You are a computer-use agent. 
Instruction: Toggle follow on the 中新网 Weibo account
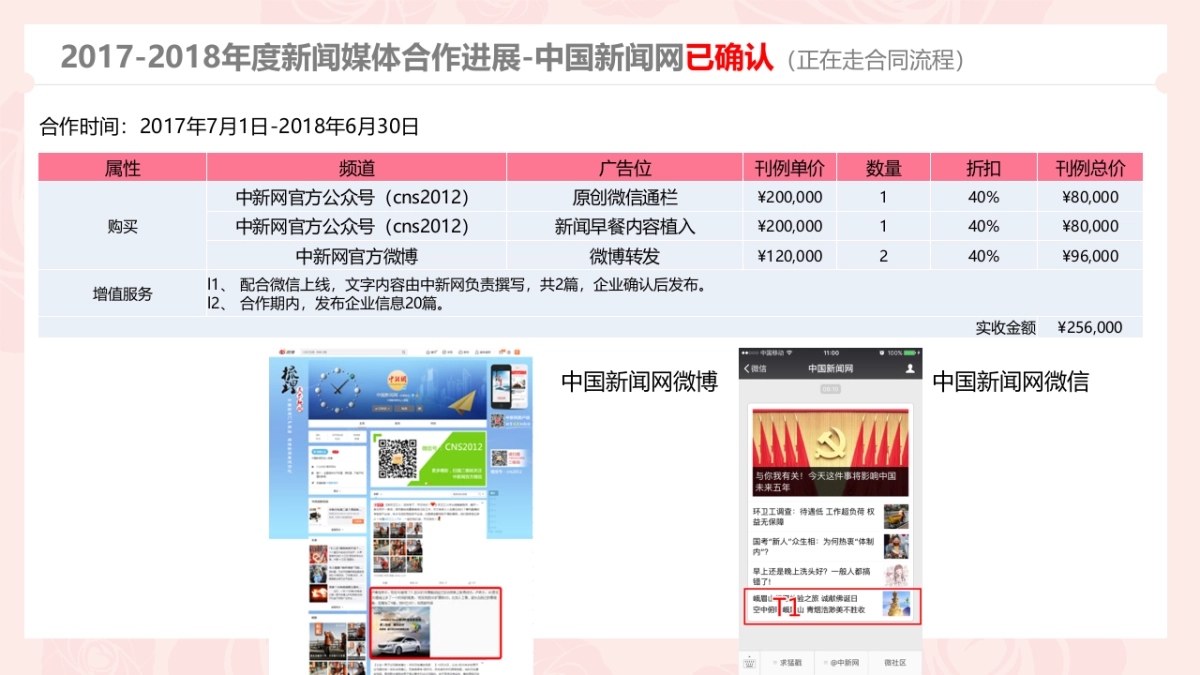tap(382, 408)
